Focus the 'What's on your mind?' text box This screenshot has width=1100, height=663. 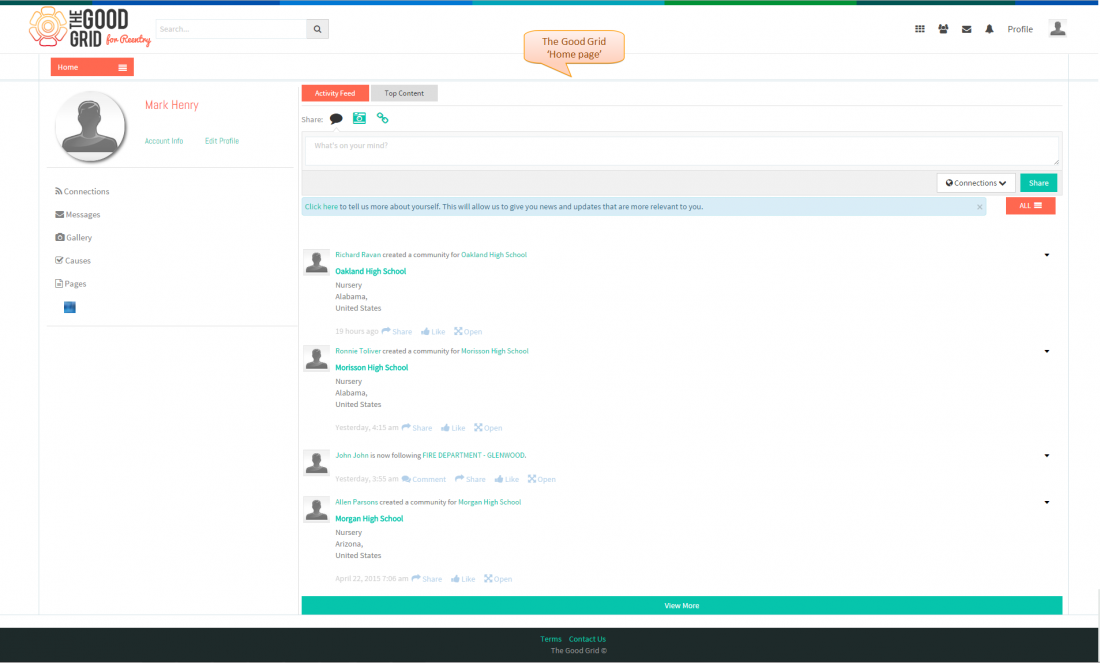[x=682, y=151]
